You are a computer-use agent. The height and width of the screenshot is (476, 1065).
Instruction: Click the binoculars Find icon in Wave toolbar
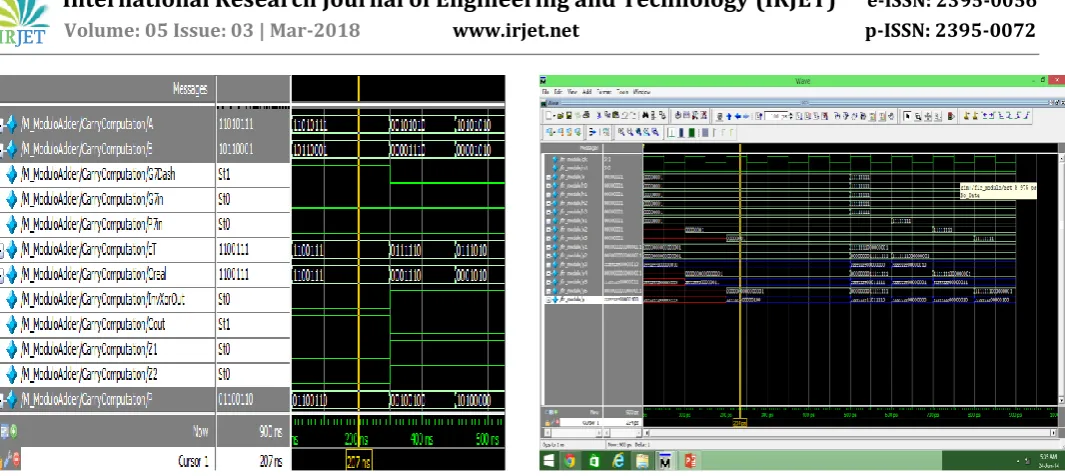click(x=645, y=116)
